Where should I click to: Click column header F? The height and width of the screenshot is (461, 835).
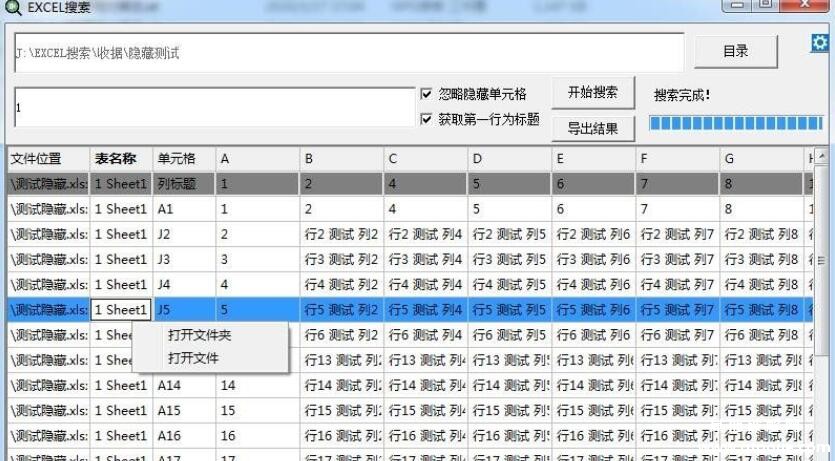point(678,159)
